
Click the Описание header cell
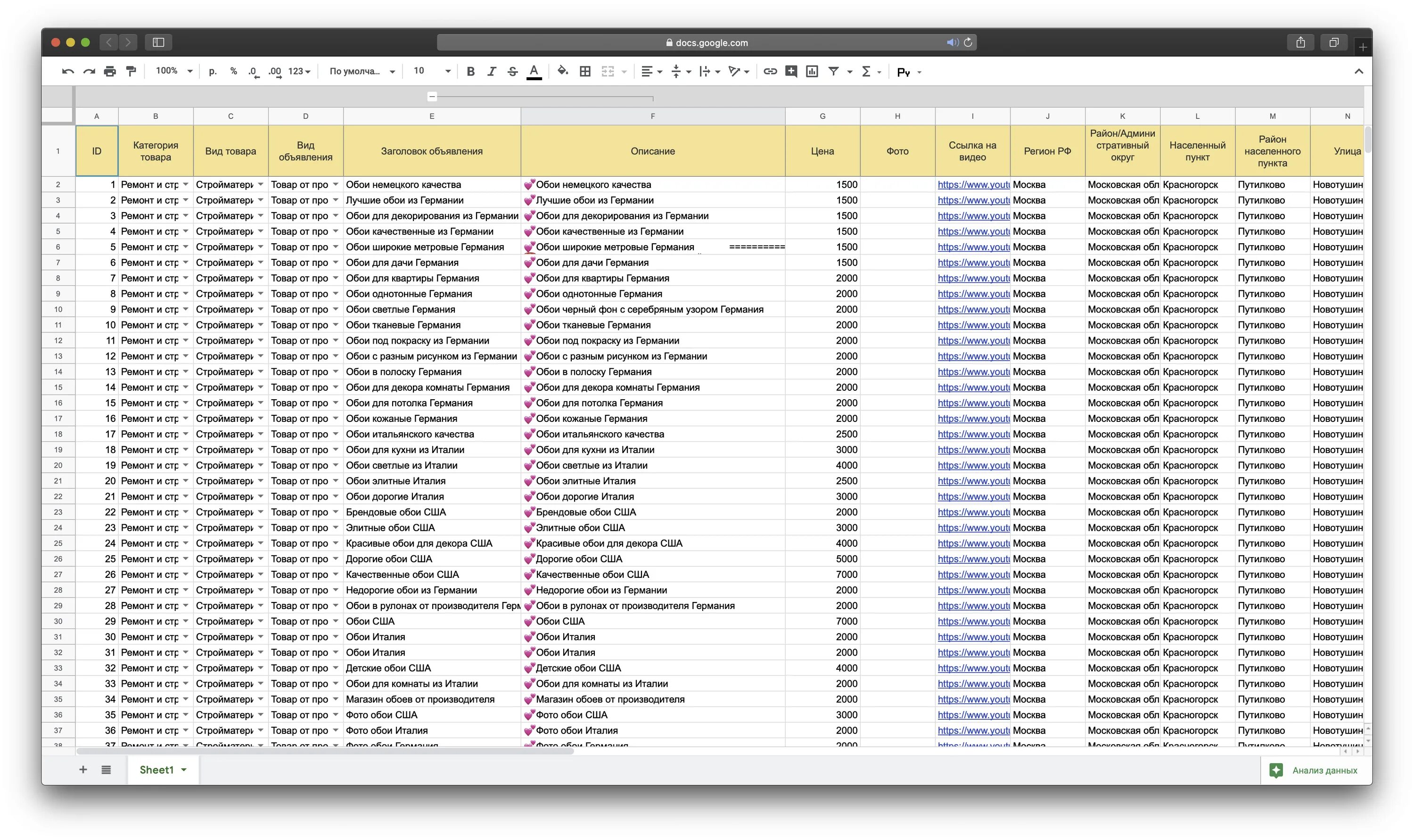coord(653,151)
